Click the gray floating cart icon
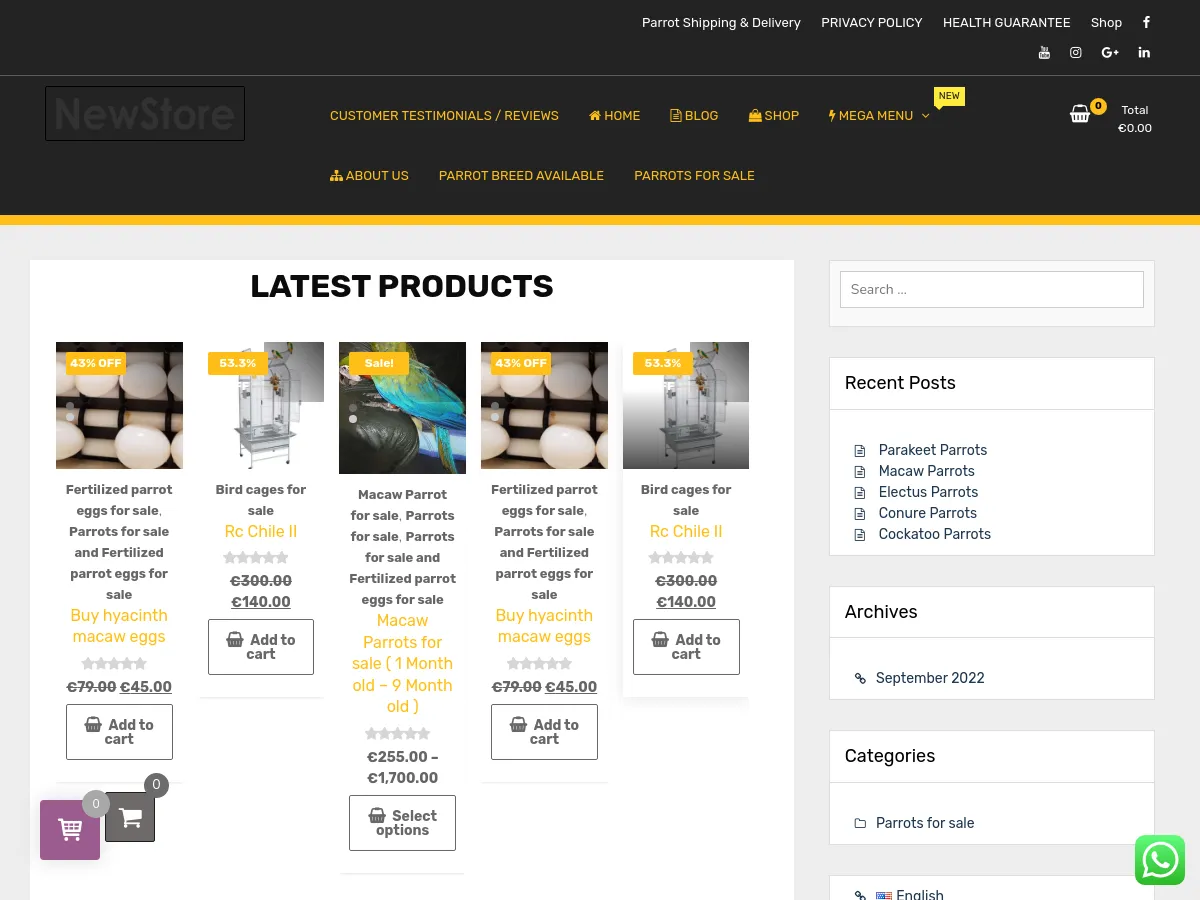This screenshot has width=1200, height=900. [130, 818]
